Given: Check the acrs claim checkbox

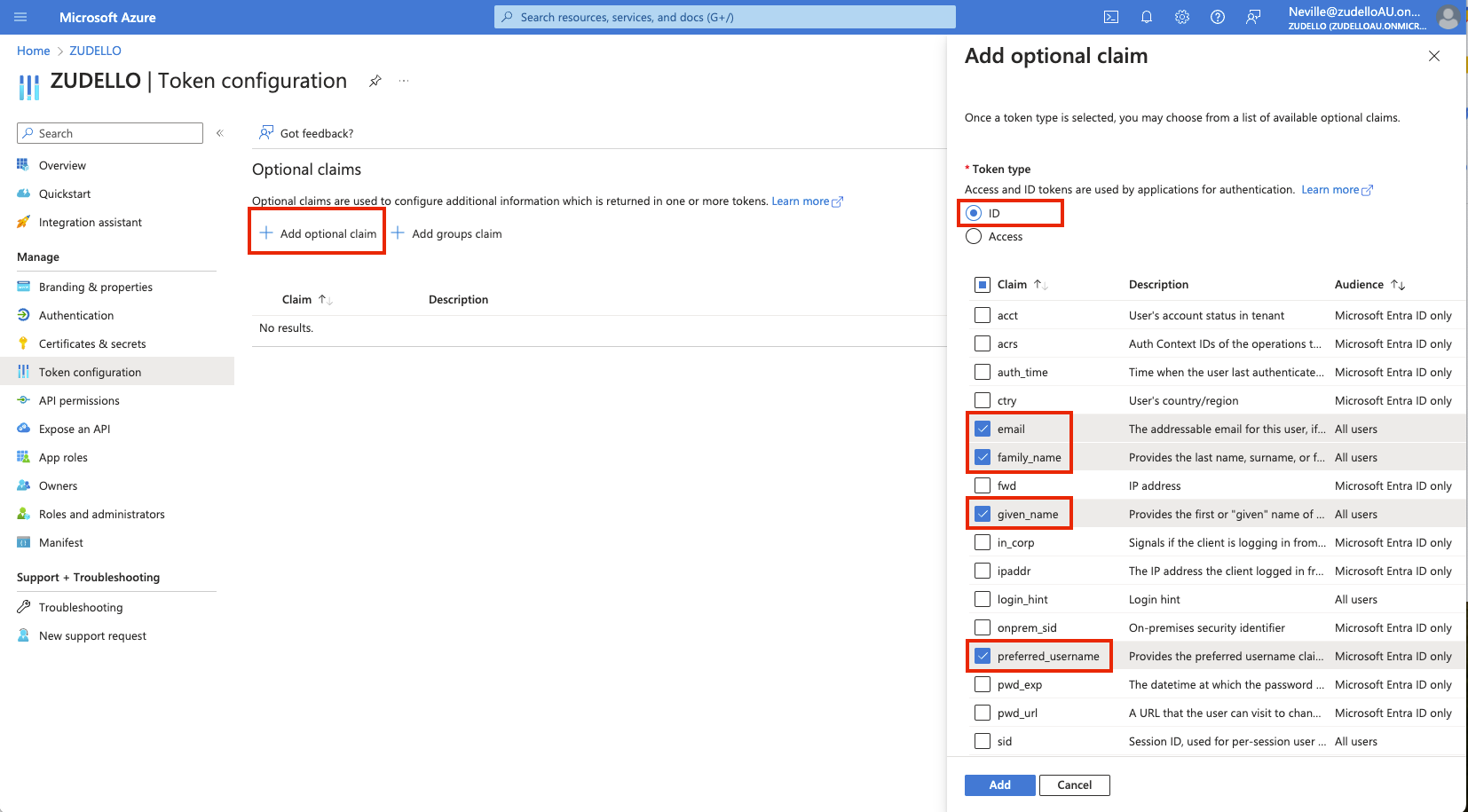Looking at the screenshot, I should tap(983, 343).
